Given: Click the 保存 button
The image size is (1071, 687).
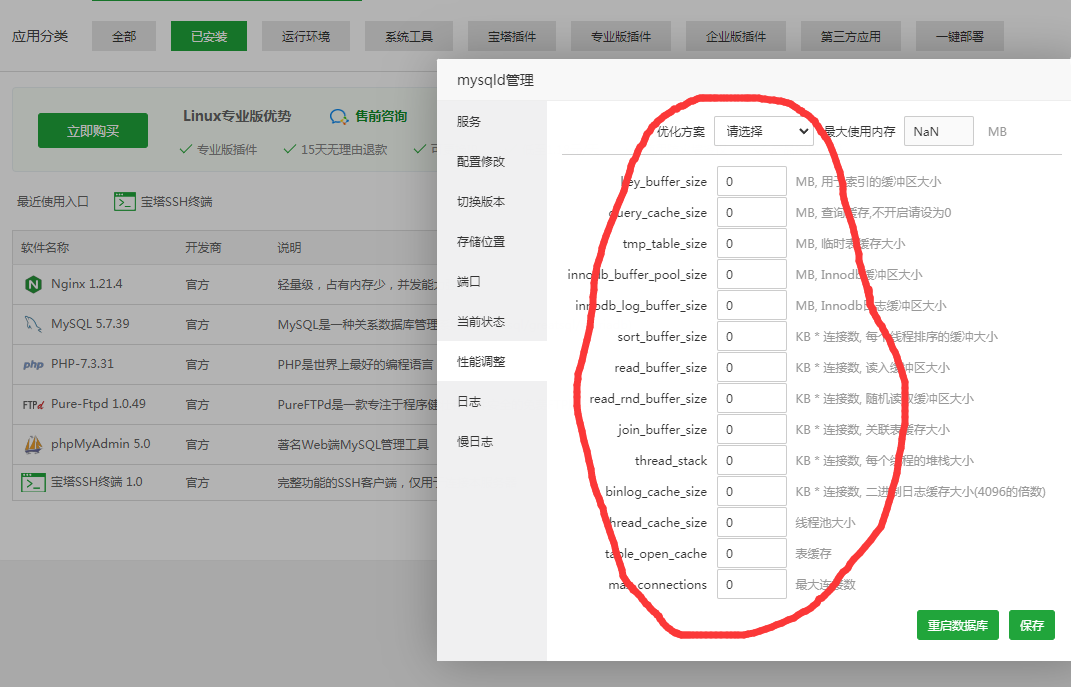Looking at the screenshot, I should [x=1031, y=625].
